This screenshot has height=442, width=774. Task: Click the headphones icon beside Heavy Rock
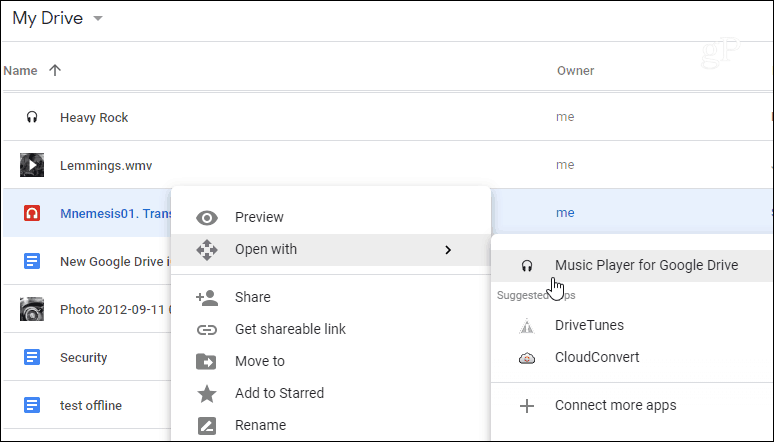coord(32,117)
